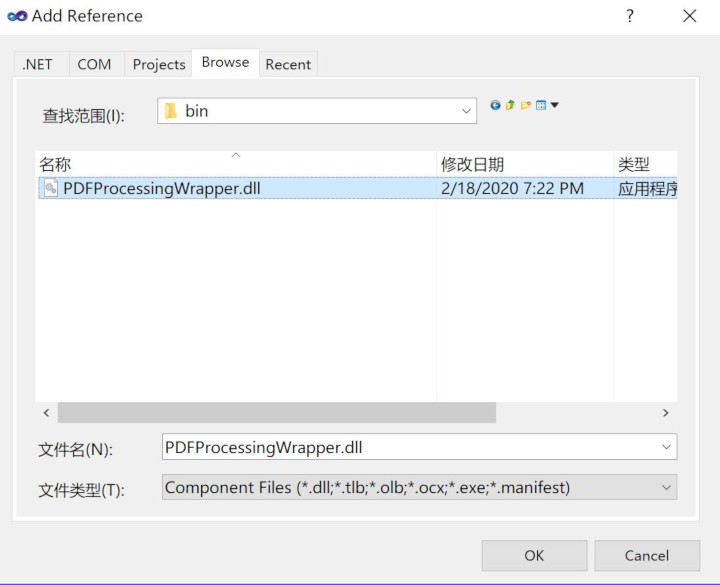The width and height of the screenshot is (720, 585).
Task: Click the View menu icon
Action: (540, 105)
